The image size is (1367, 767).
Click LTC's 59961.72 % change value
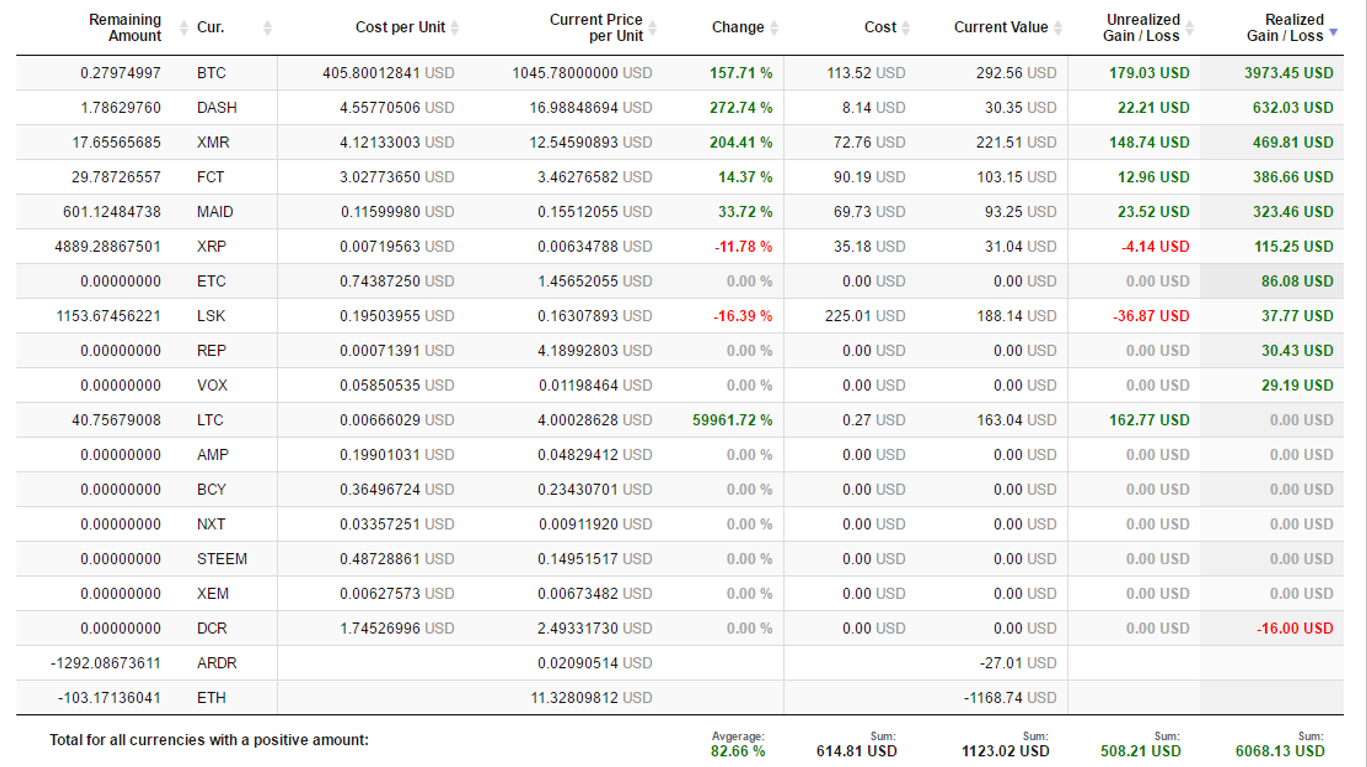pos(733,420)
